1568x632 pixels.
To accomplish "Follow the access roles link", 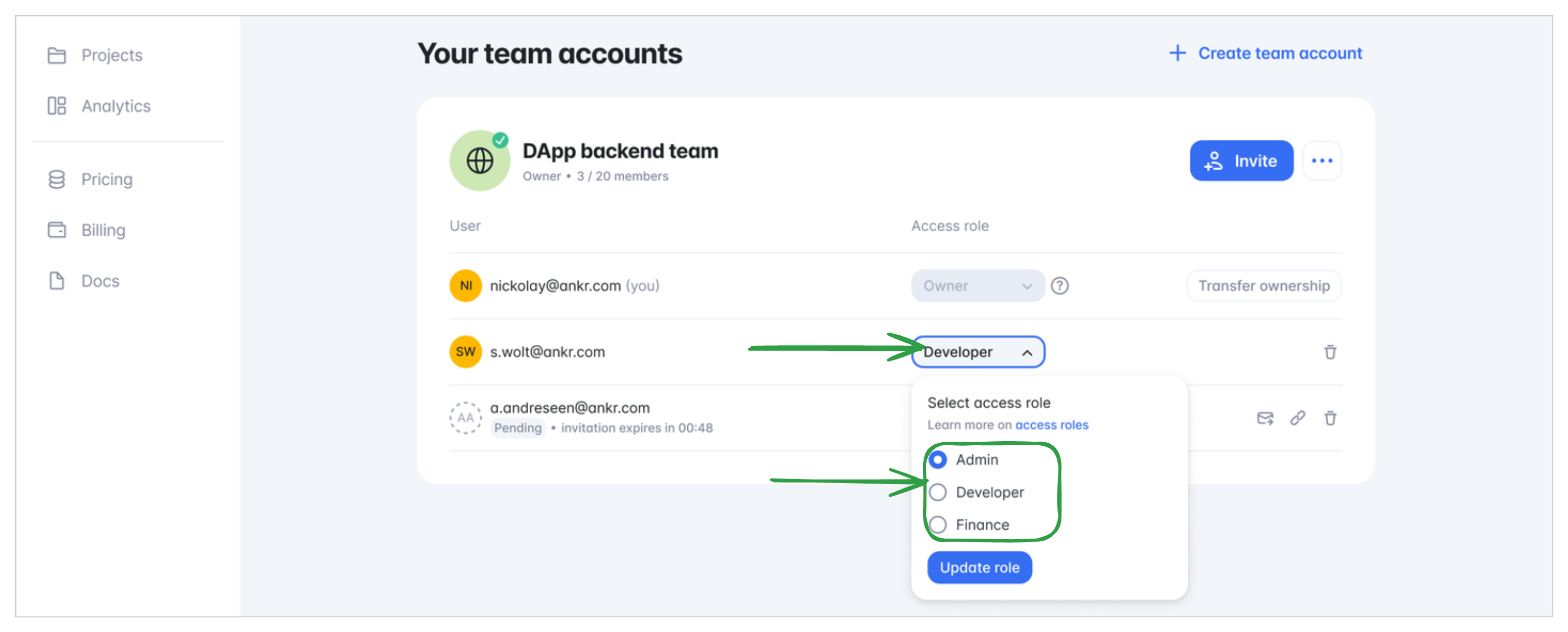I will point(1051,425).
